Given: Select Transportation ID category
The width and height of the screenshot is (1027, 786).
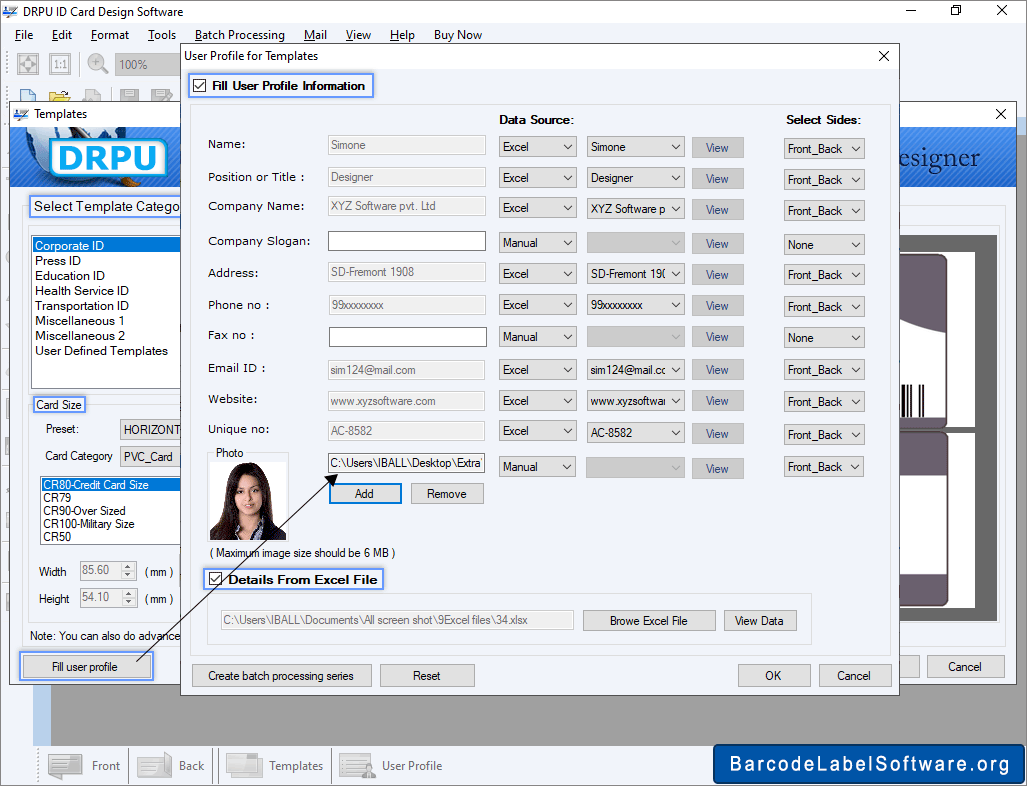Looking at the screenshot, I should [82, 306].
